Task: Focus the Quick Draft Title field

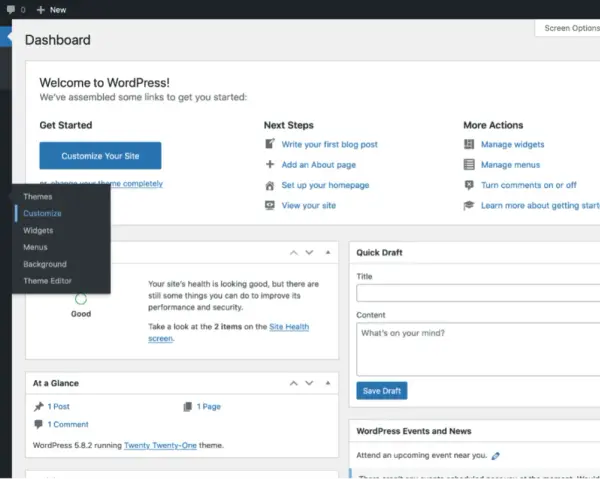Action: coord(478,293)
